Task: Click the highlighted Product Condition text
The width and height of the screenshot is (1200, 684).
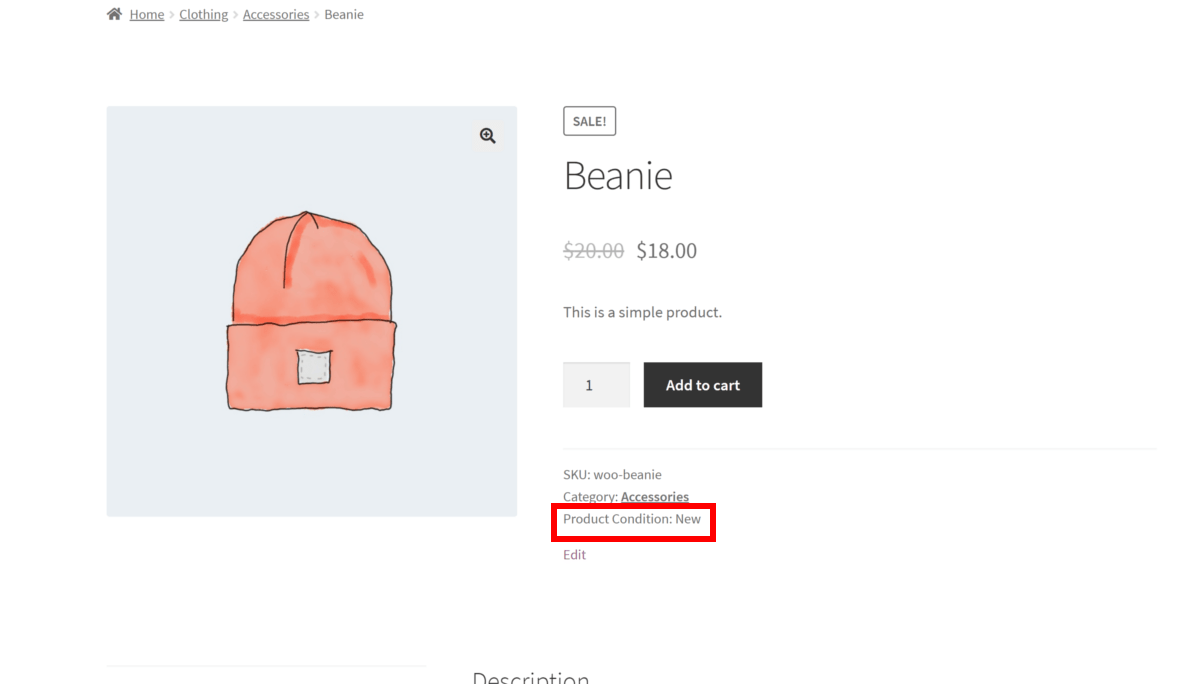Action: coord(632,519)
